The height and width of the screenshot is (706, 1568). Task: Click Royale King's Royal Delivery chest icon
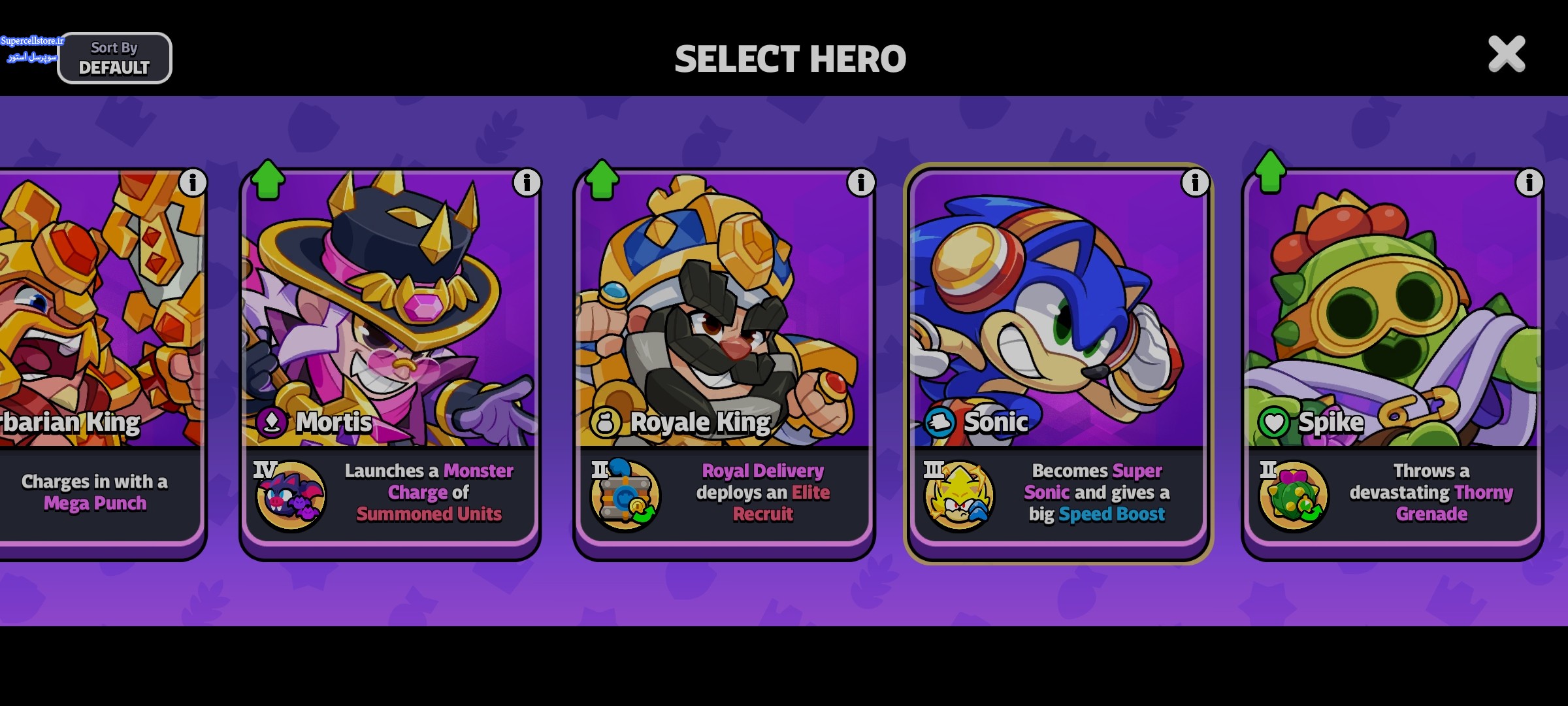[x=625, y=496]
